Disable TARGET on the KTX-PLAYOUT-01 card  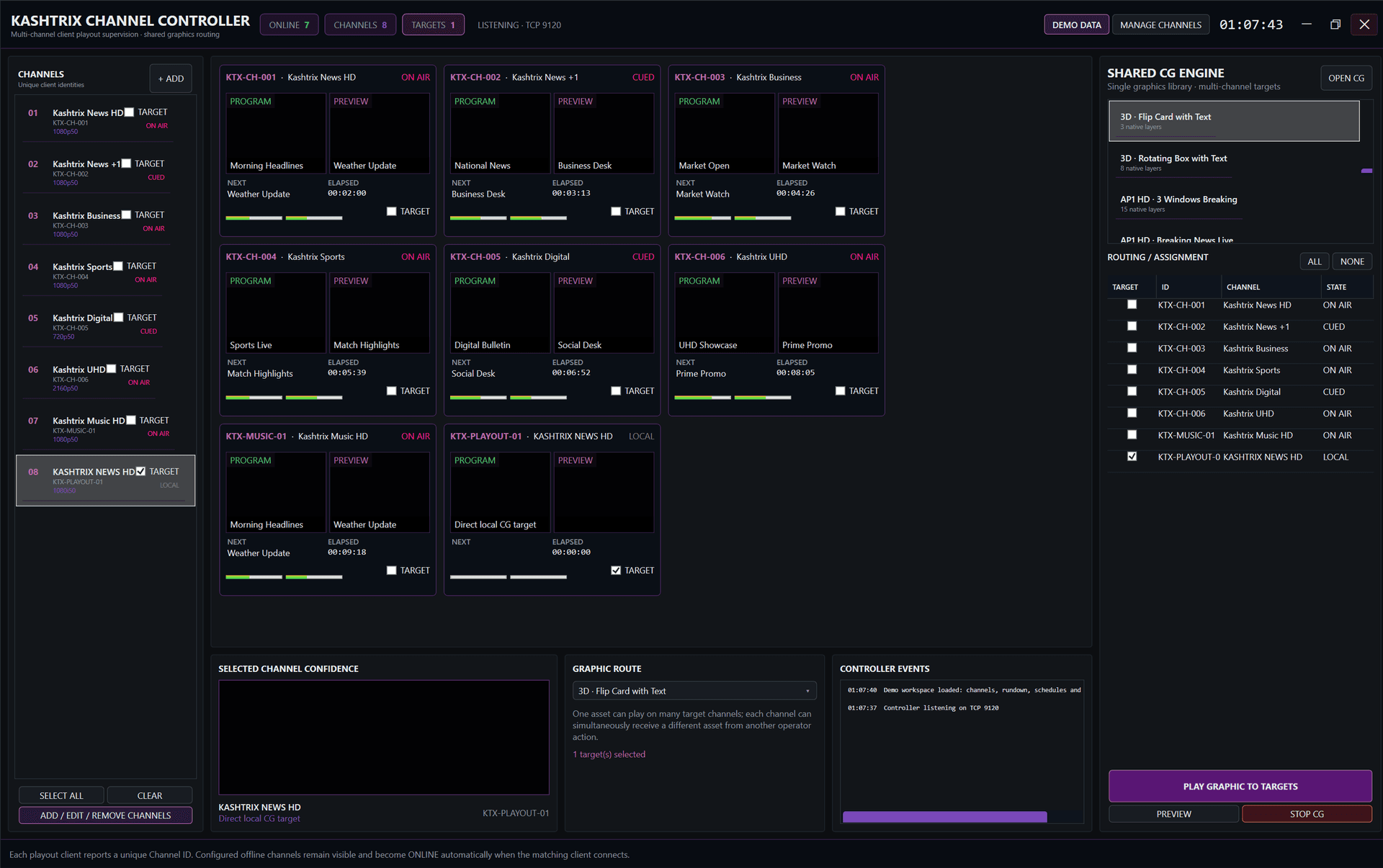[x=616, y=570]
